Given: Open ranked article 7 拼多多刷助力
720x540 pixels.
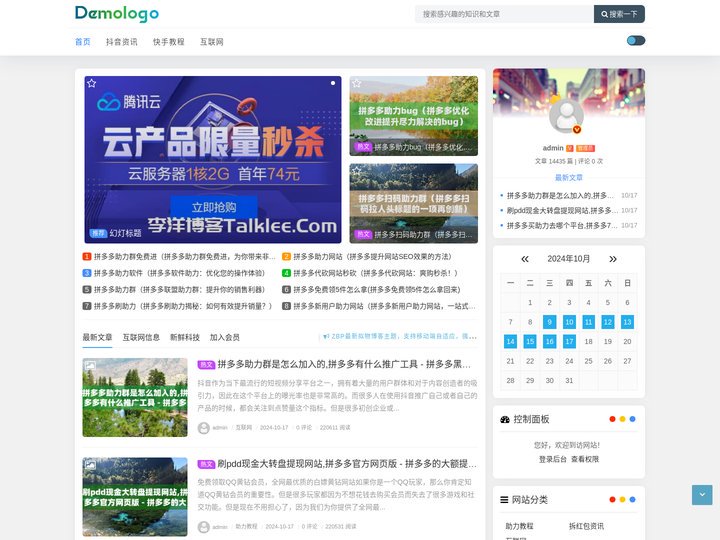Looking at the screenshot, I should tap(177, 306).
